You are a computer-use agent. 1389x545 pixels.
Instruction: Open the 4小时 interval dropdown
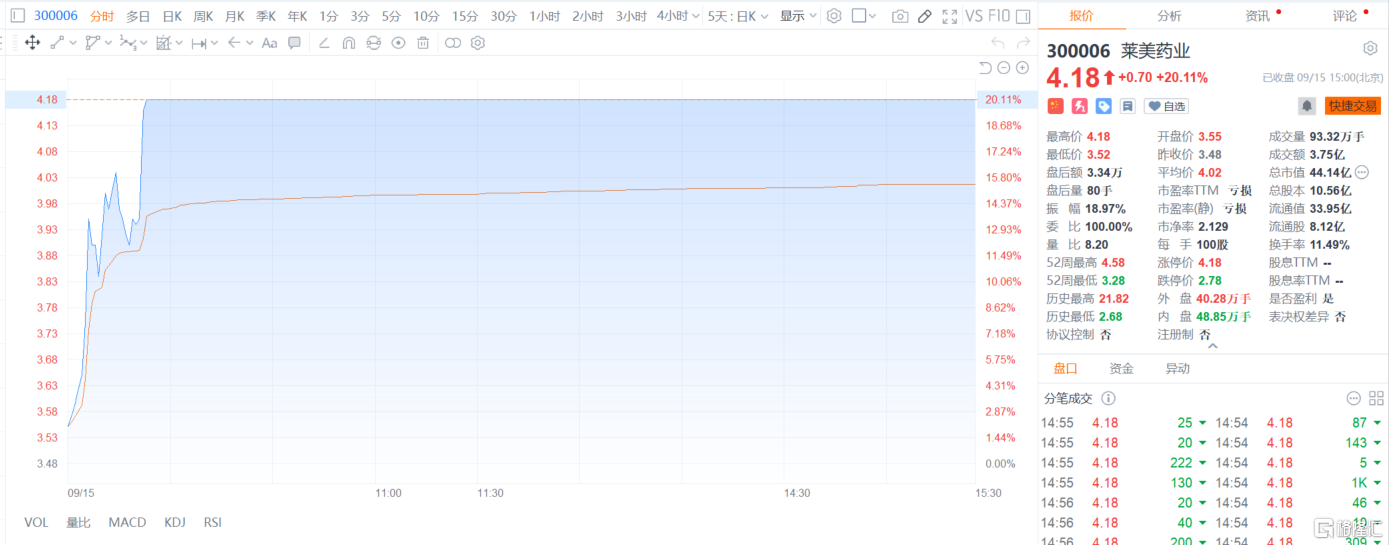(x=676, y=16)
